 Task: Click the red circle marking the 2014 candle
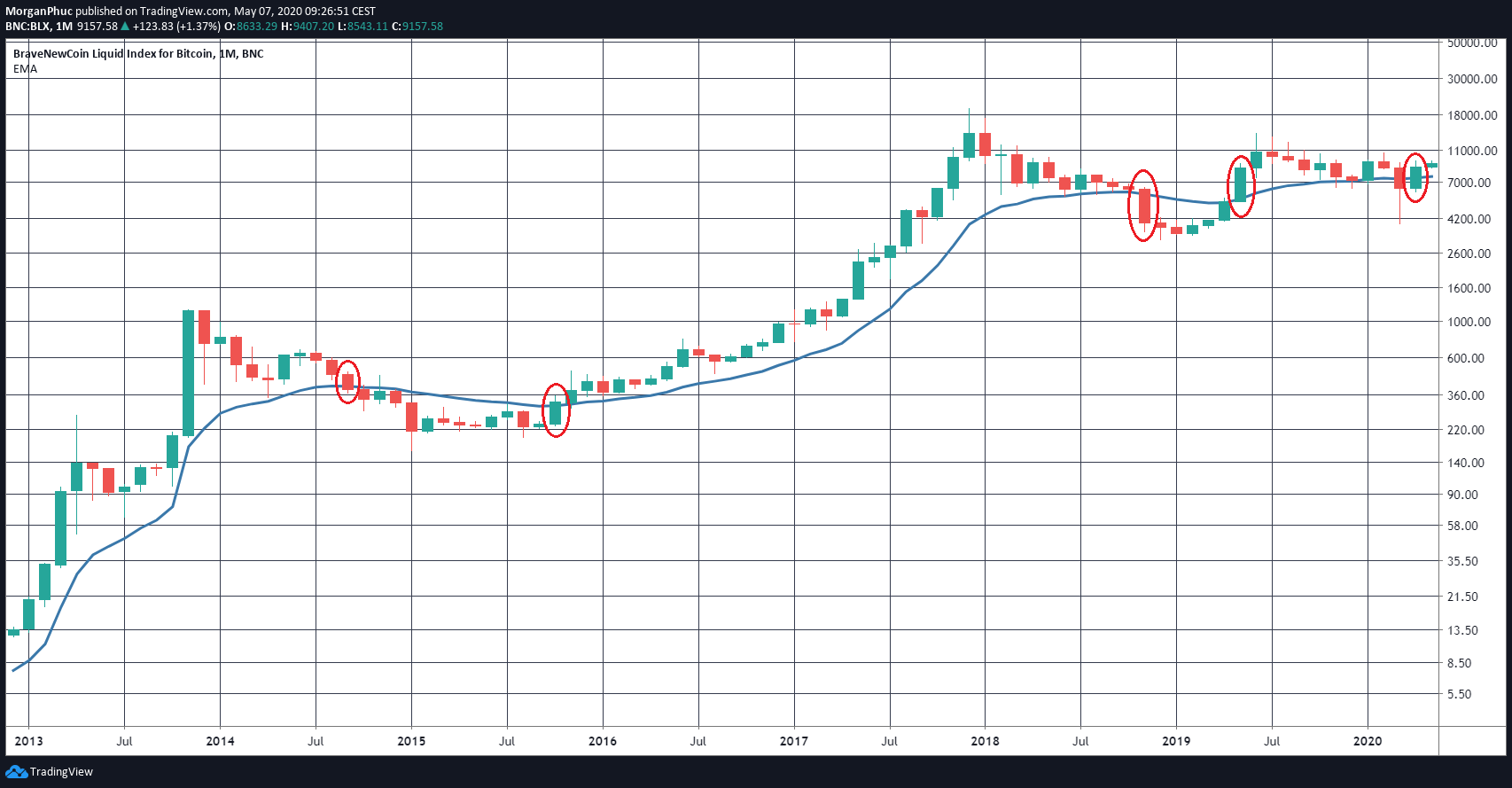click(348, 381)
